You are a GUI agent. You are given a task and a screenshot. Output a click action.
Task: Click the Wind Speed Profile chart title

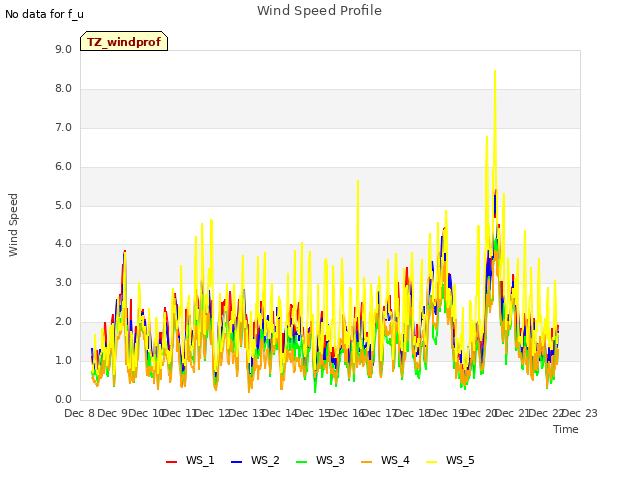pyautogui.click(x=319, y=11)
